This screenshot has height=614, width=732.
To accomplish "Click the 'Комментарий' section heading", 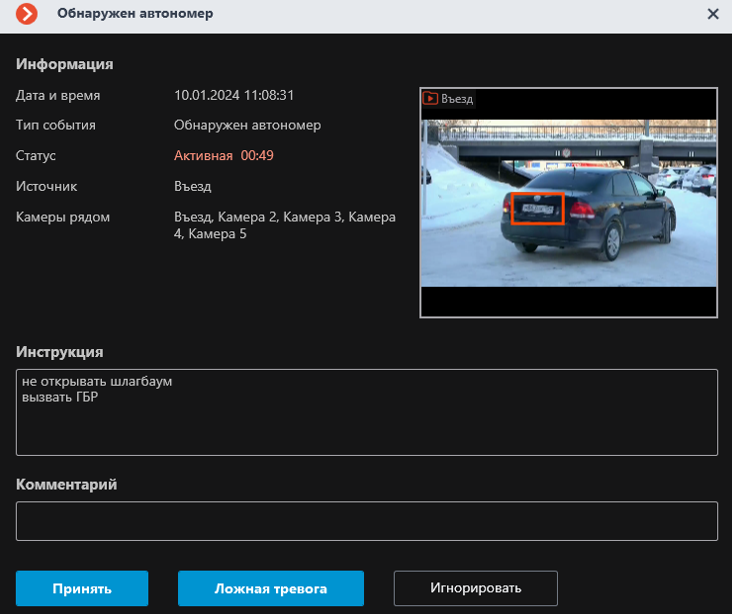I will coord(66,484).
